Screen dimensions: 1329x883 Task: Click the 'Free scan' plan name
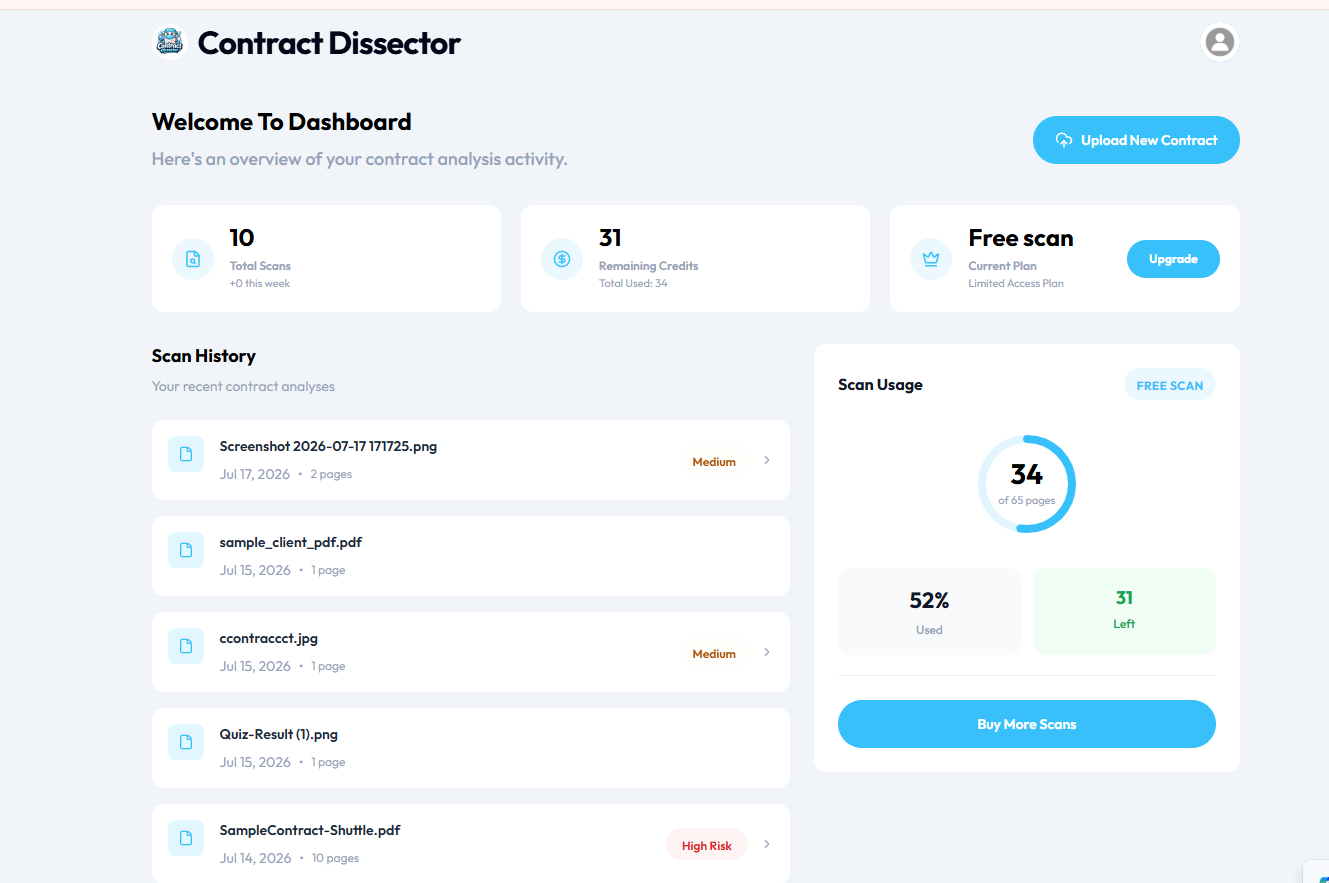1021,238
